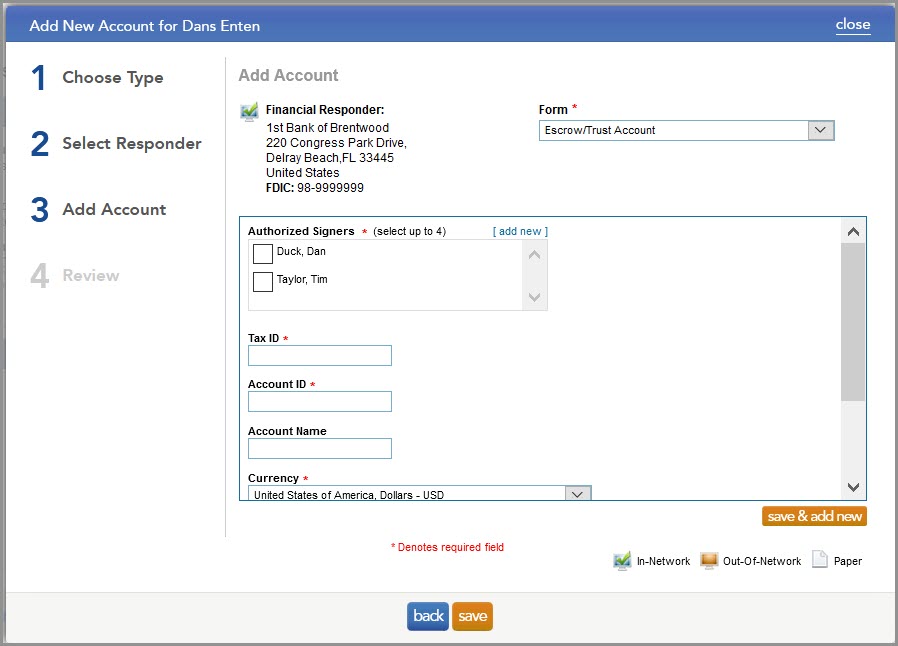This screenshot has height=646, width=898.
Task: Open the Form dropdown showing Escrow/Trust Account
Action: tap(820, 129)
